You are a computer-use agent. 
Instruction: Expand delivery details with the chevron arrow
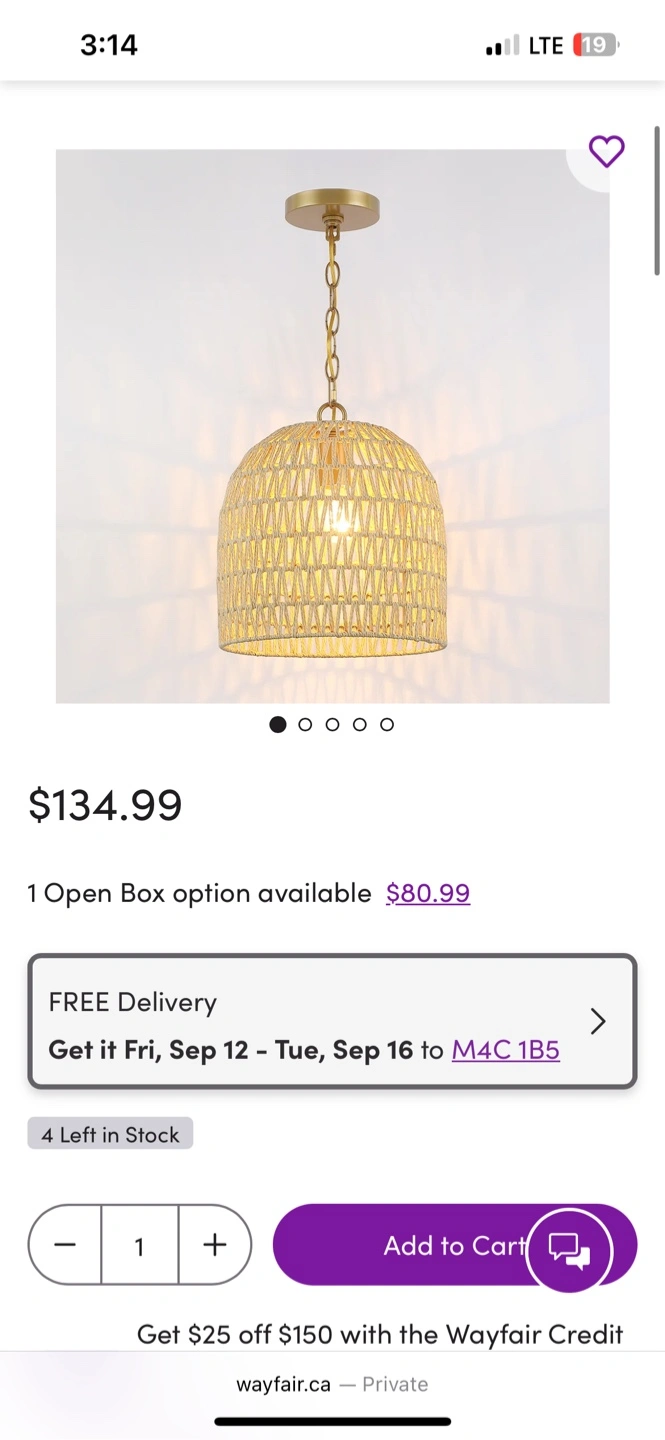(597, 1021)
